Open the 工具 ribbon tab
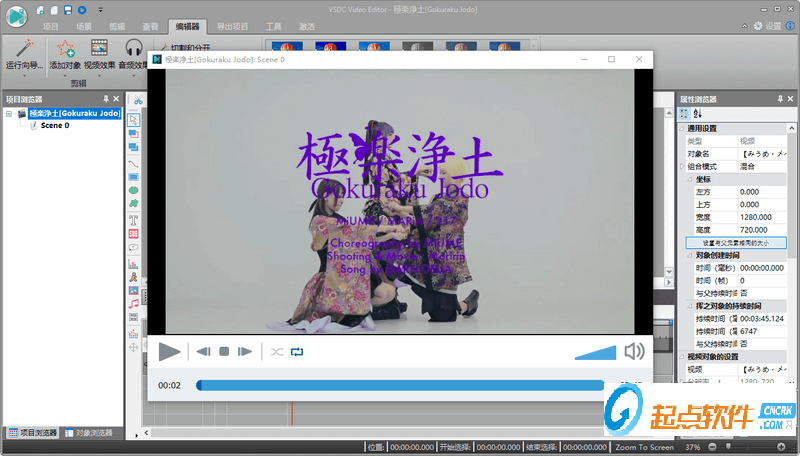Image resolution: width=800 pixels, height=456 pixels. pyautogui.click(x=273, y=27)
